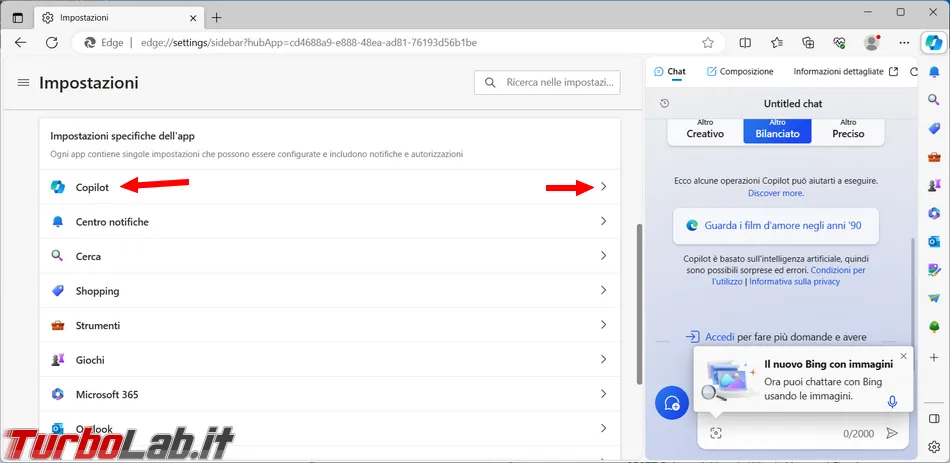The height and width of the screenshot is (463, 950).
Task: Send the message with the arrow icon
Action: [x=892, y=433]
